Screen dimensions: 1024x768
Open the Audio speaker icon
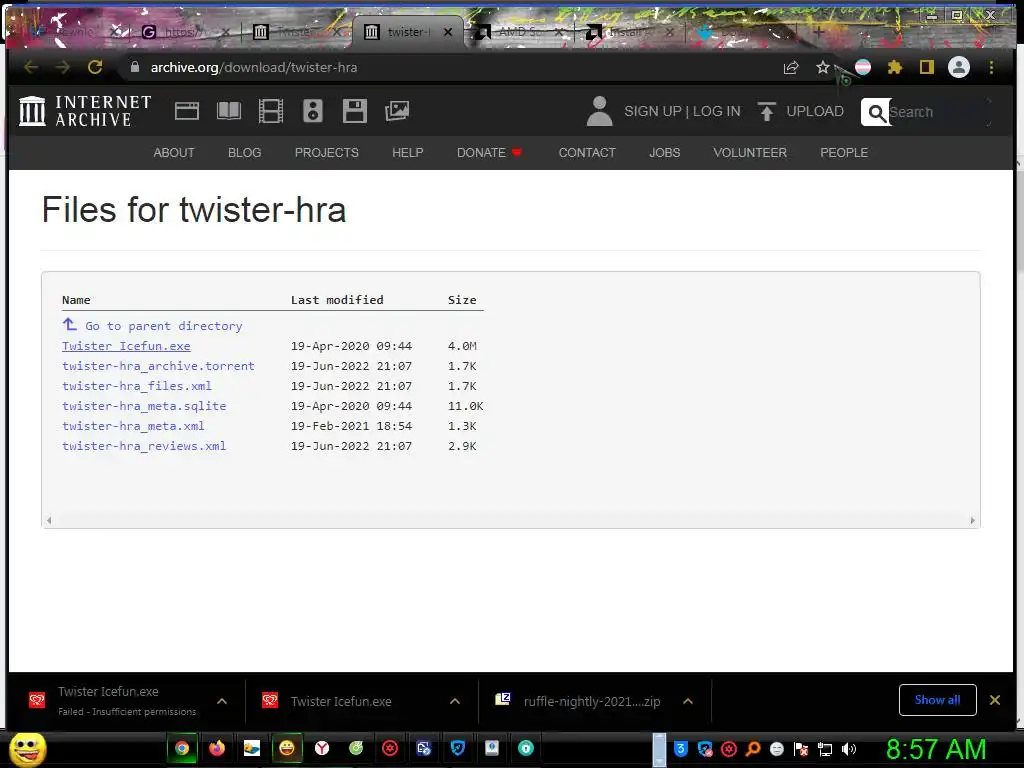click(313, 111)
